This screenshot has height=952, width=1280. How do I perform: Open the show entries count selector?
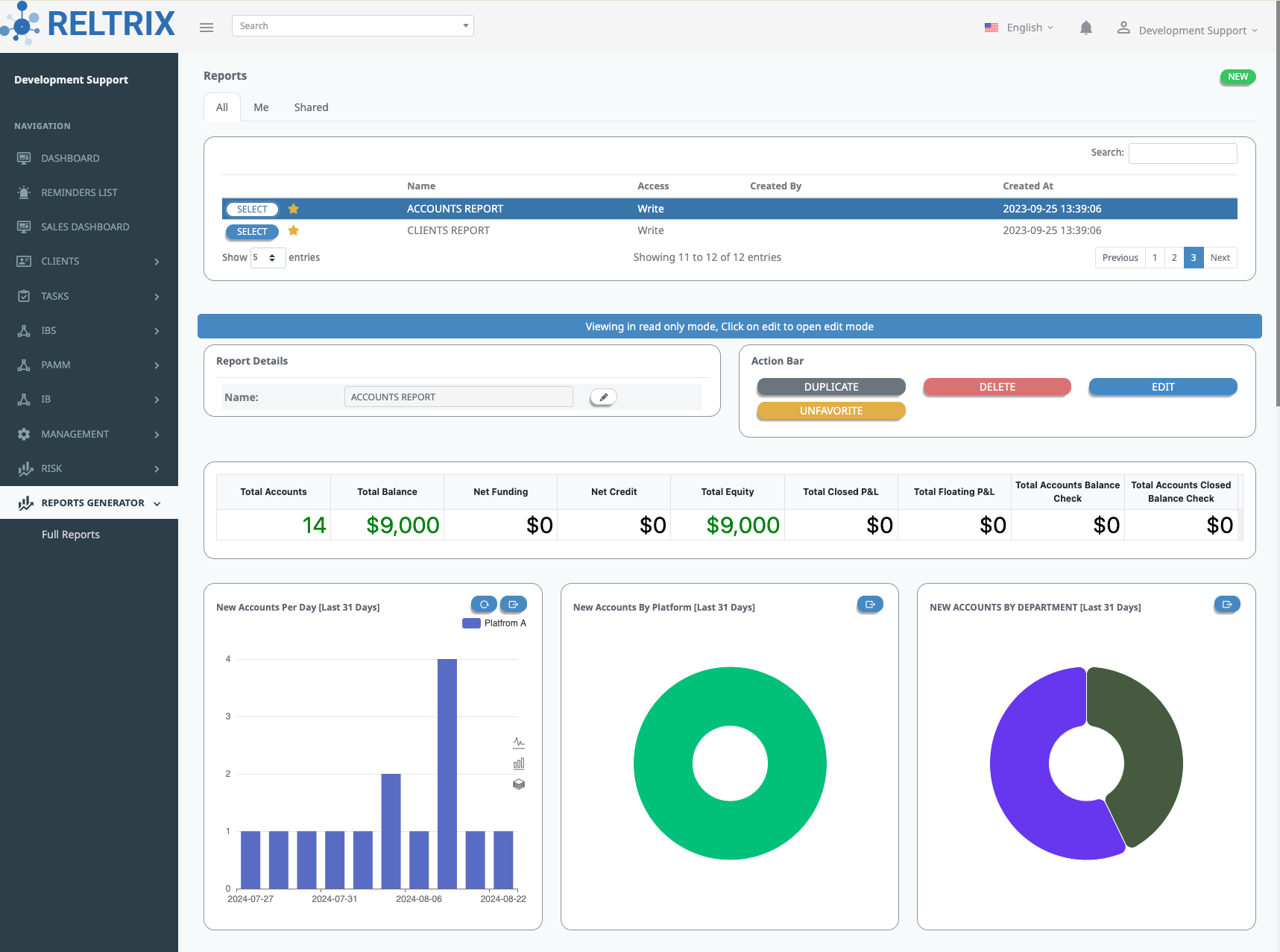268,258
